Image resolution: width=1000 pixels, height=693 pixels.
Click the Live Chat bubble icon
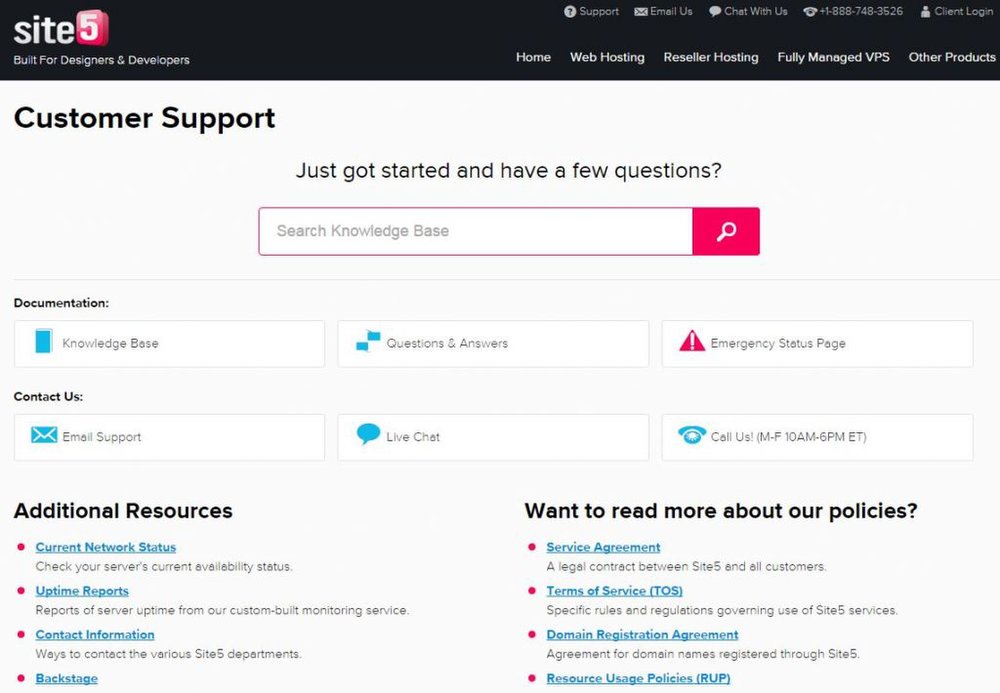[368, 434]
